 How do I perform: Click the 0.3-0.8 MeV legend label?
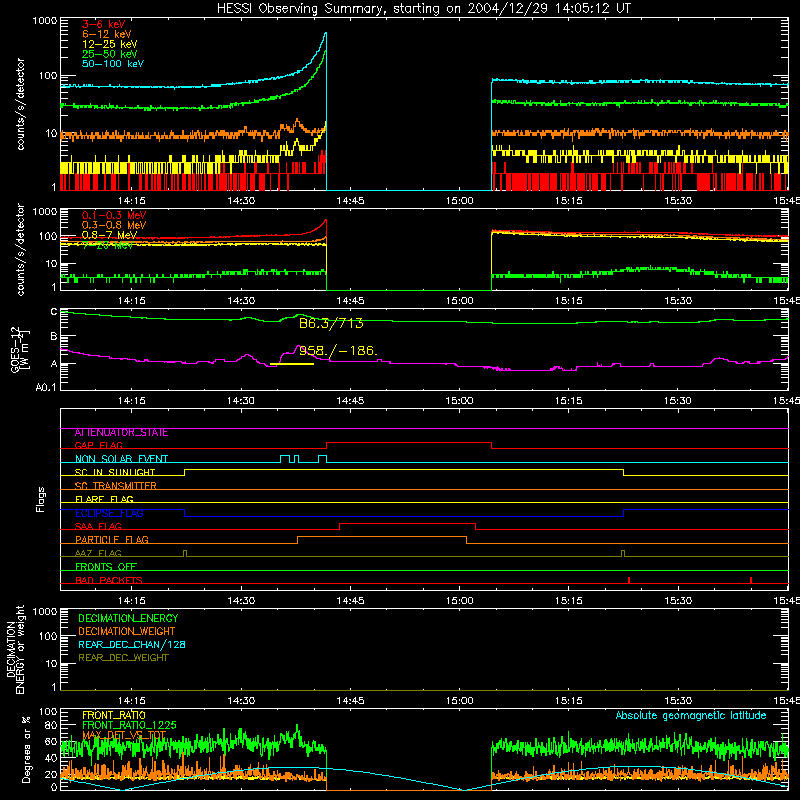(x=114, y=225)
